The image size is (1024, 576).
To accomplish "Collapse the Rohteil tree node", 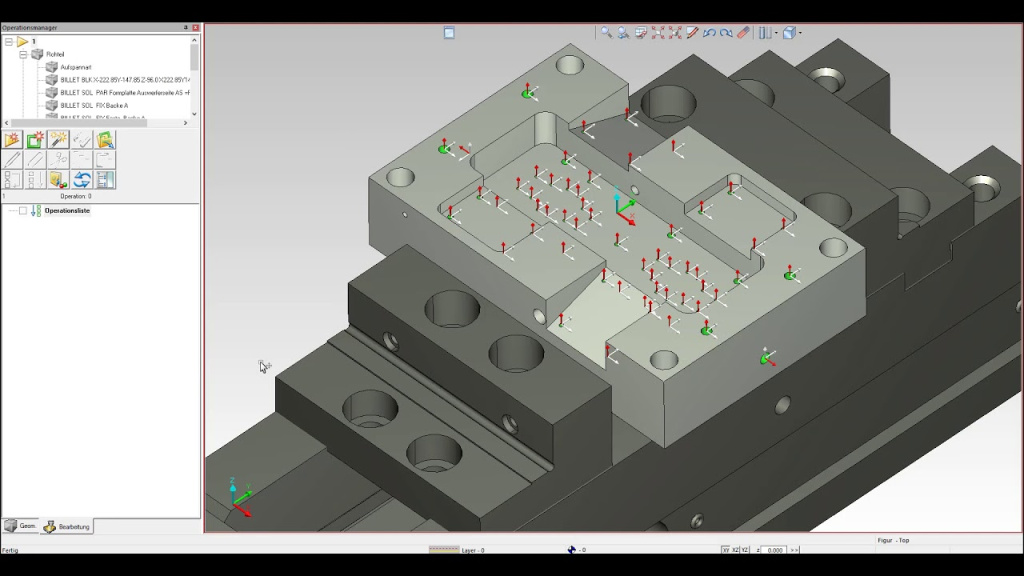I will click(24, 54).
